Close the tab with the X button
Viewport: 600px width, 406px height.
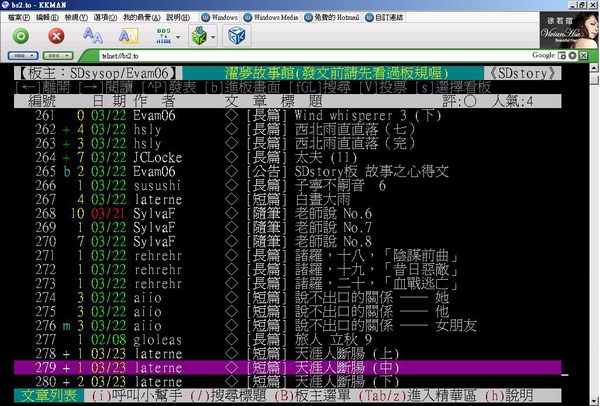tap(583, 56)
